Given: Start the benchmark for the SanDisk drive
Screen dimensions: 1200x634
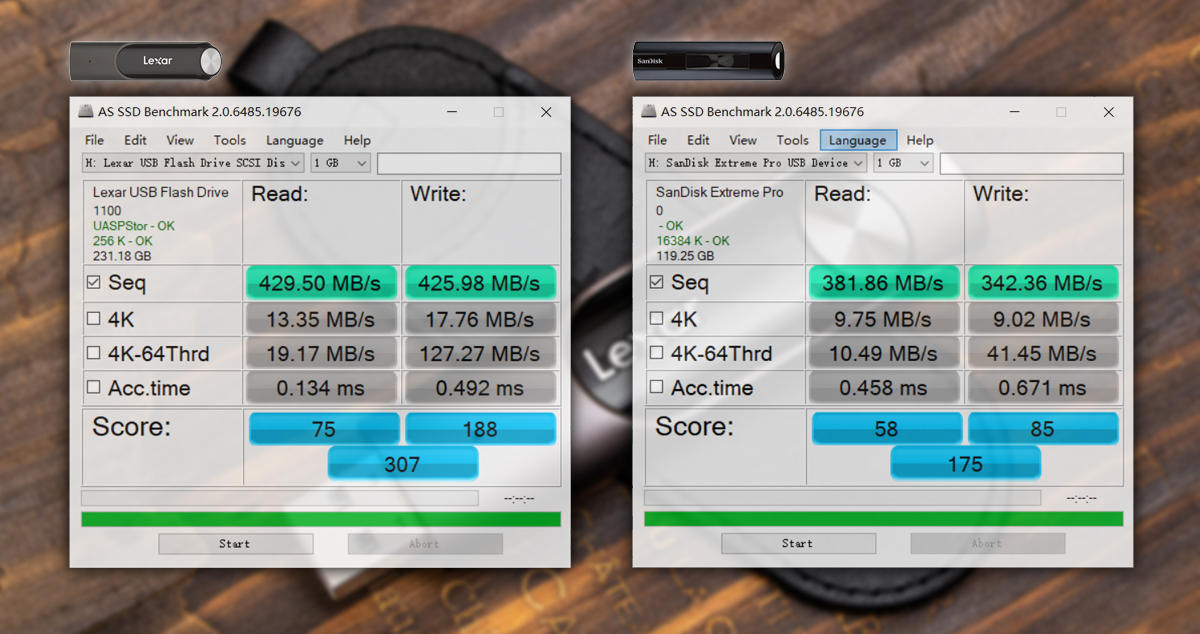Looking at the screenshot, I should (798, 543).
